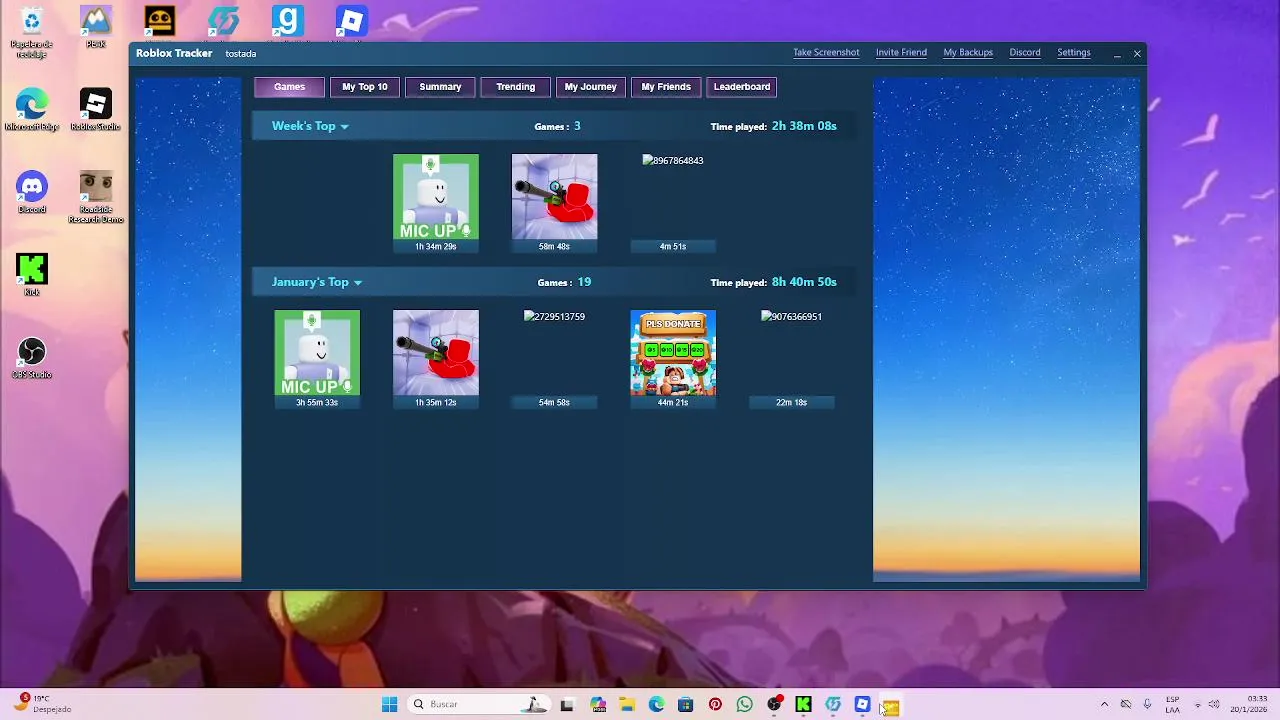This screenshot has width=1280, height=720.
Task: Open the Leaderboard tab
Action: (x=742, y=87)
